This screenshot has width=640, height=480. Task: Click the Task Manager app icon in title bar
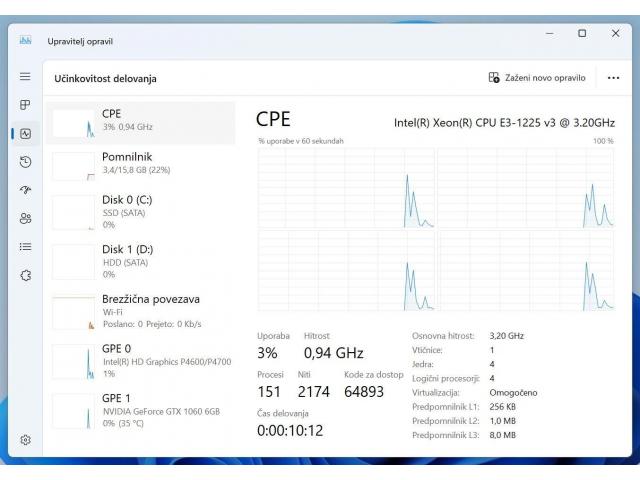pyautogui.click(x=25, y=40)
